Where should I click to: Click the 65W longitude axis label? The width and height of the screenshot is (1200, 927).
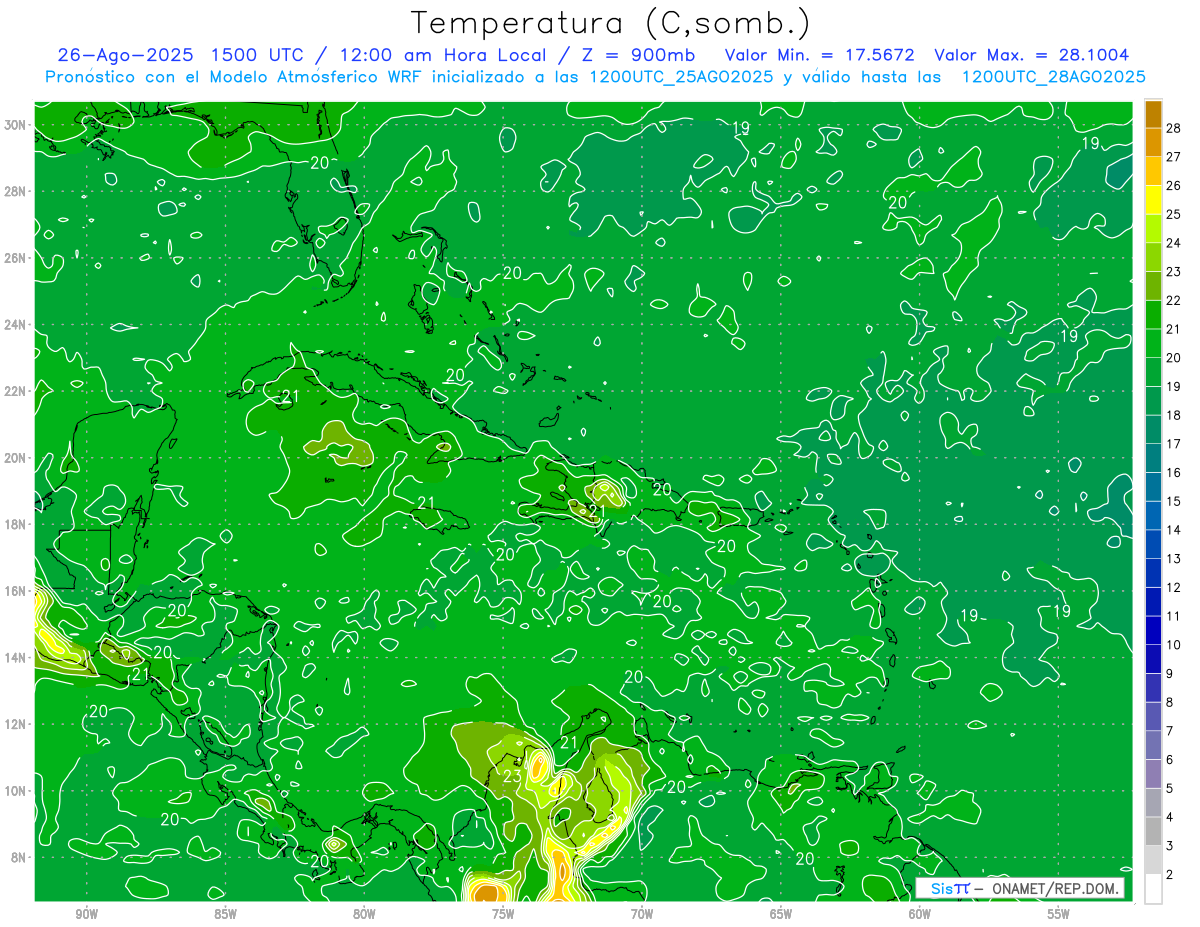[781, 914]
